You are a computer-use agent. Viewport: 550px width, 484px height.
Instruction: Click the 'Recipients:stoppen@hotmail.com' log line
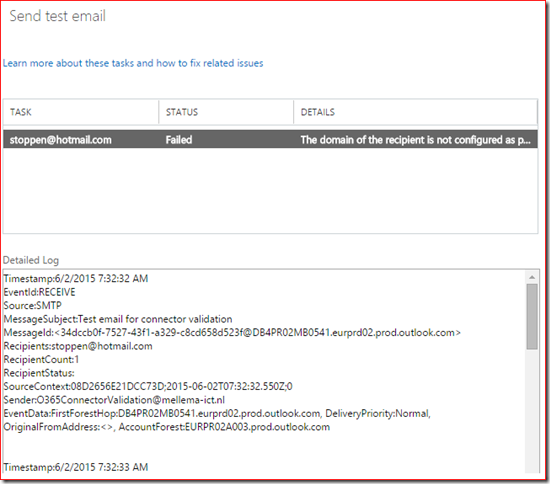click(78, 346)
